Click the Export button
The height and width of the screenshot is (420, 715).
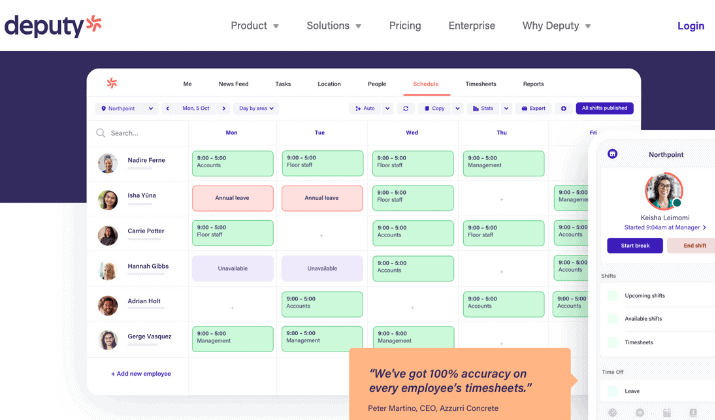[534, 109]
